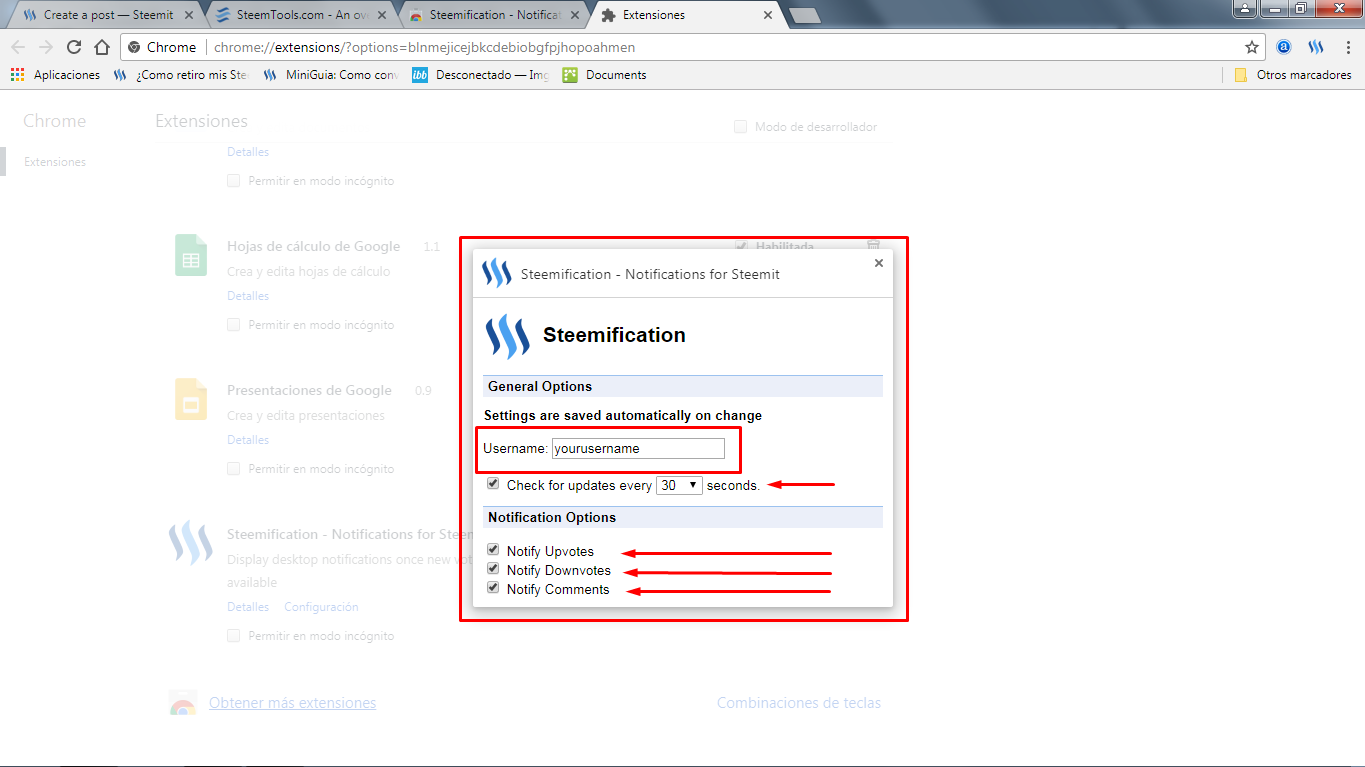Click the Presentaciones de Google icon

(190, 399)
